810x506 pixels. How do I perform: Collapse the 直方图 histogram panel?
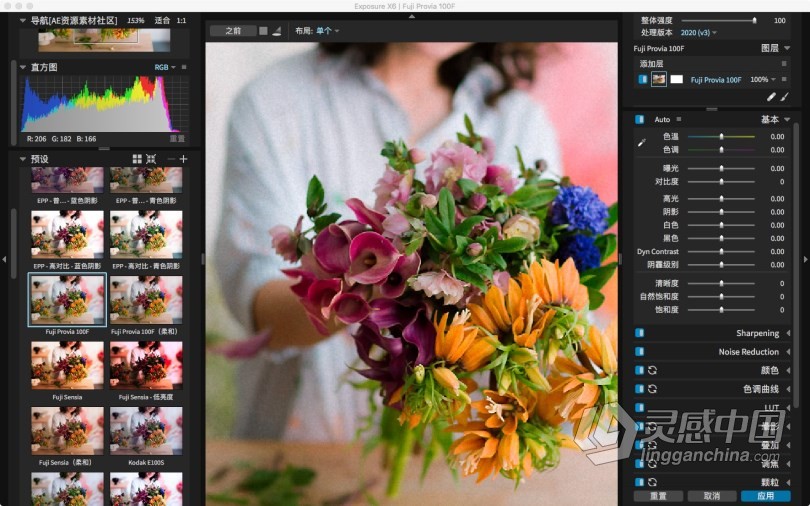[x=22, y=67]
